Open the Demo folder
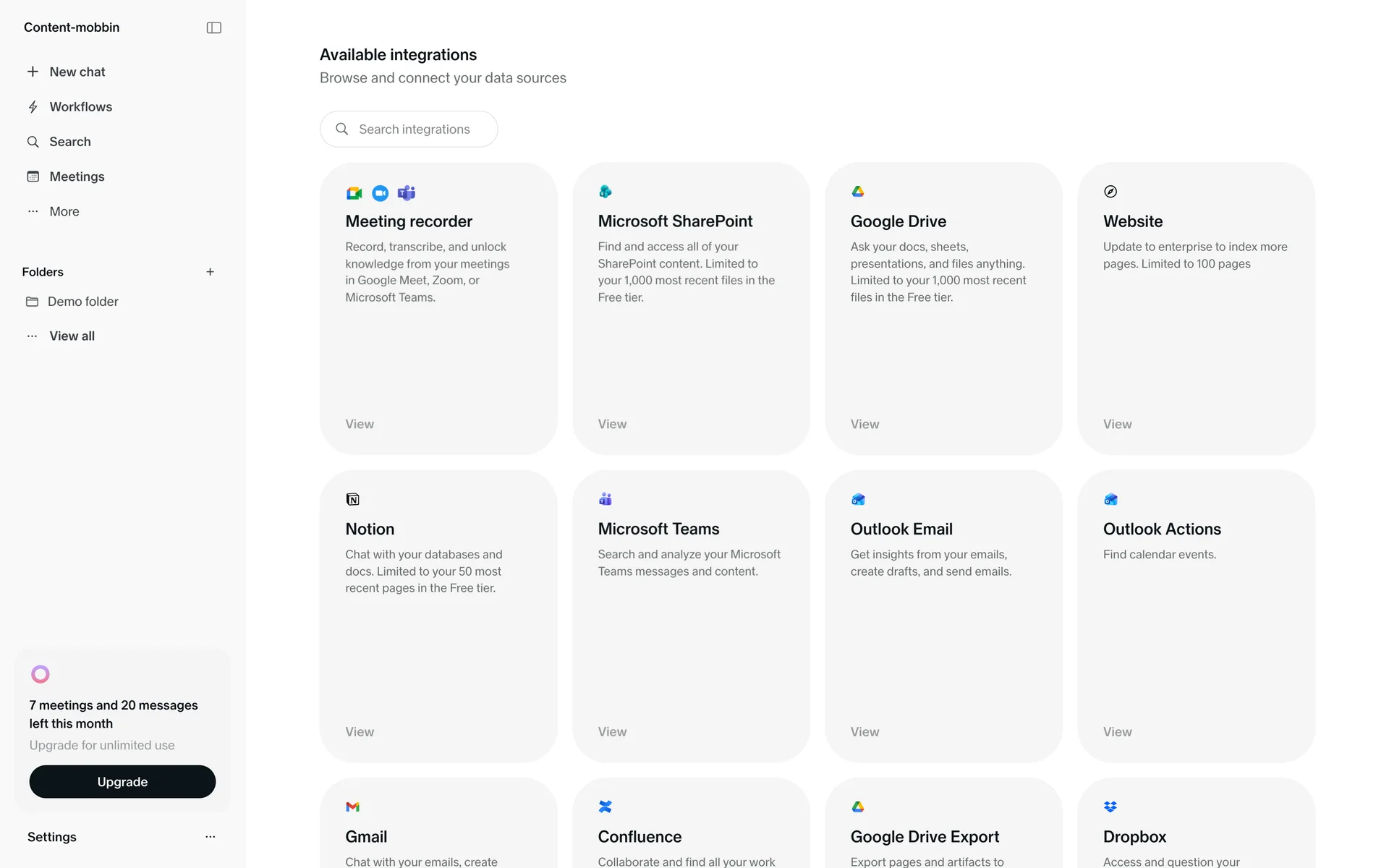The height and width of the screenshot is (868, 1389). (82, 302)
